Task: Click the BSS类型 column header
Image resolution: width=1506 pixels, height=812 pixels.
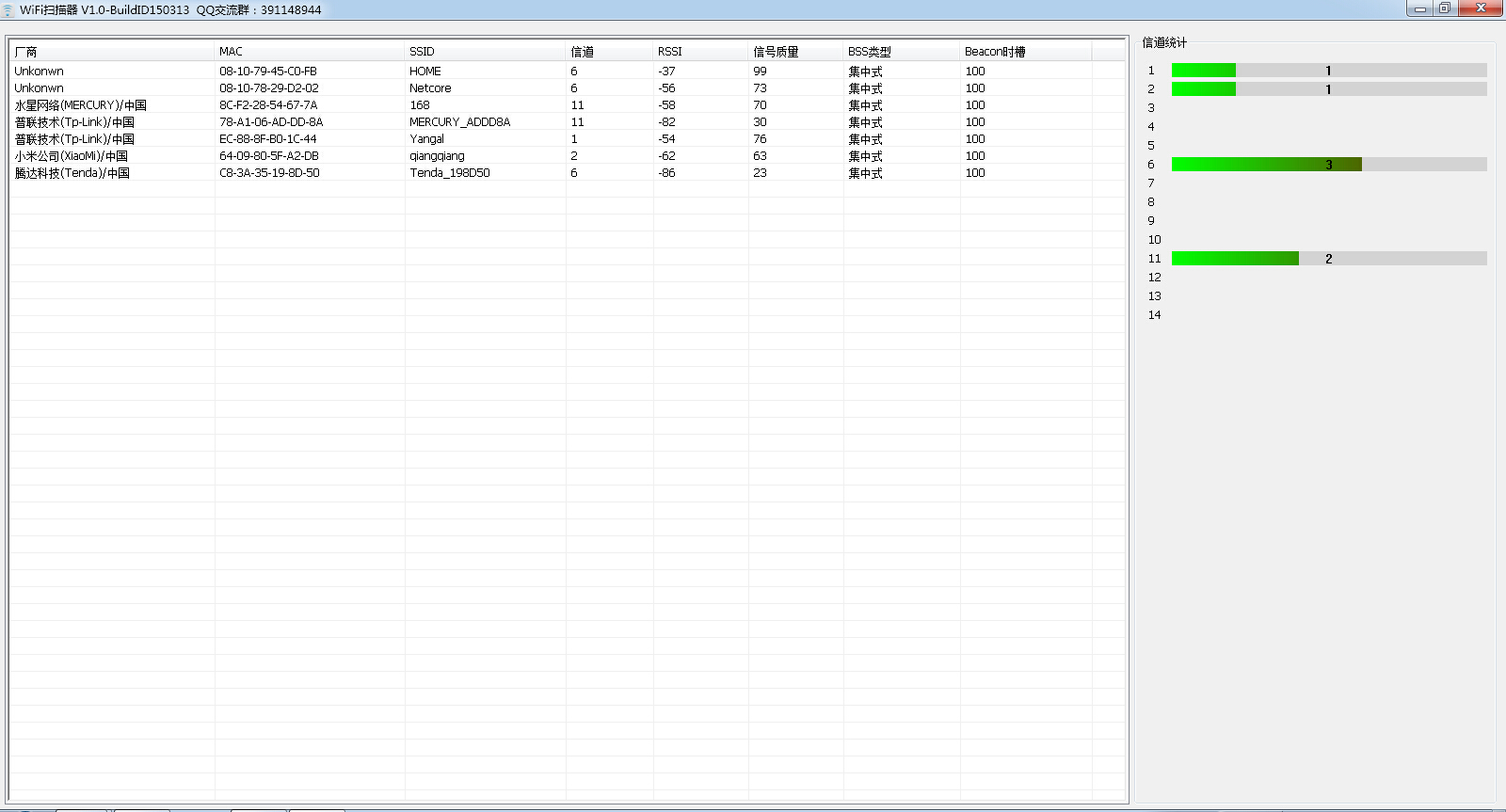Action: tap(900, 52)
